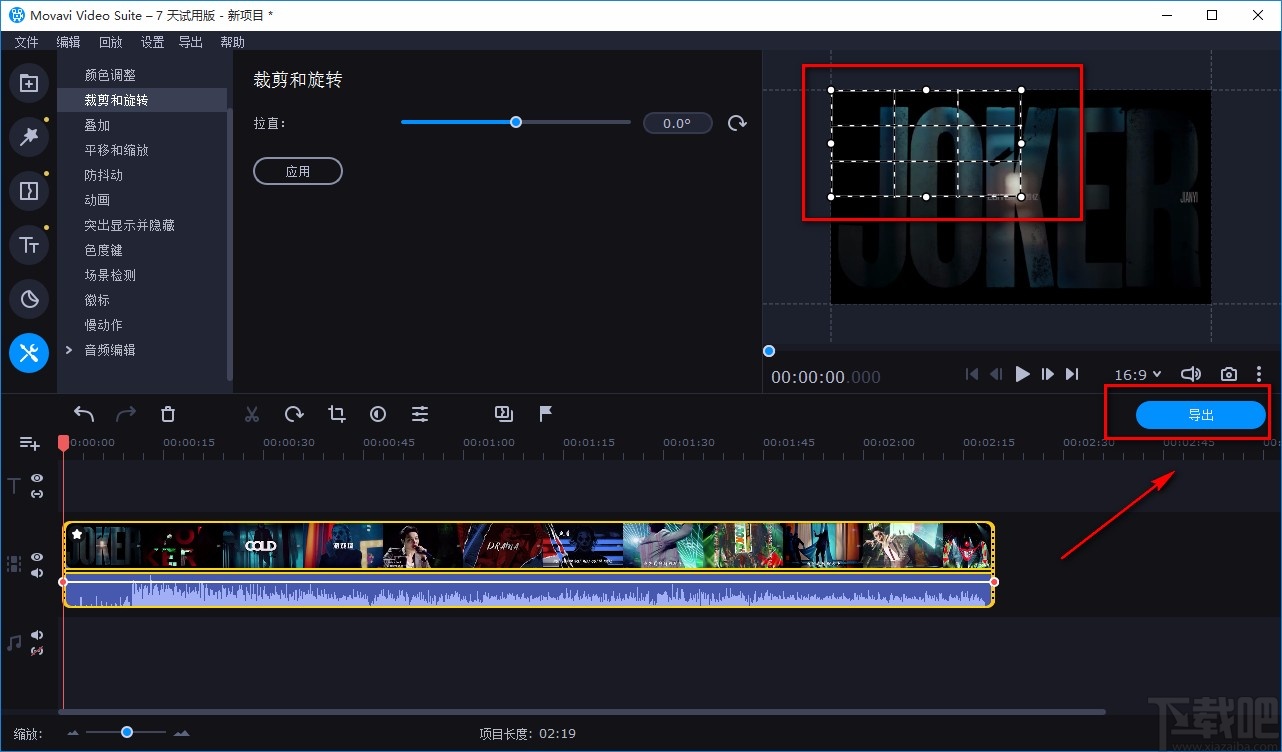Image resolution: width=1282 pixels, height=752 pixels.
Task: Toggle the audio track link icon
Action: pos(37,651)
